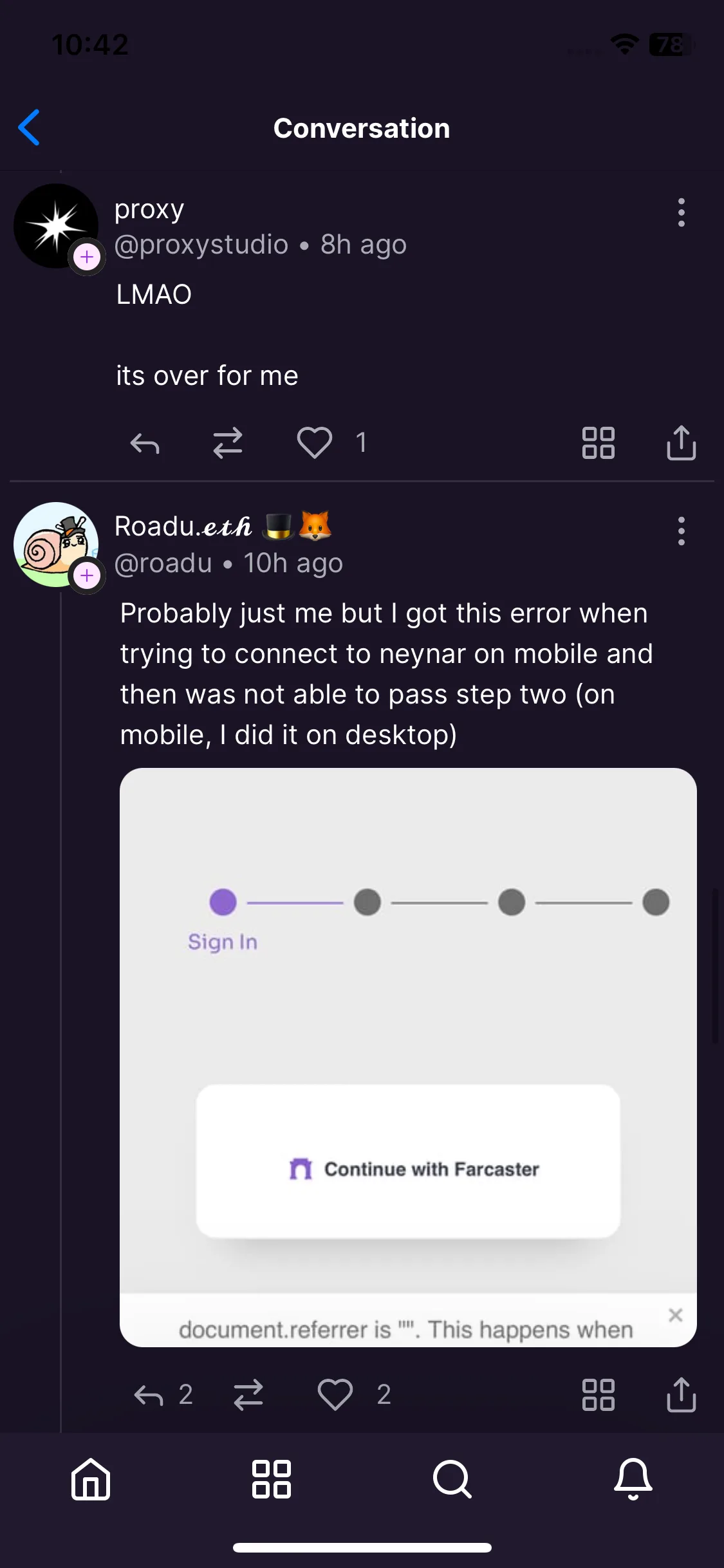The height and width of the screenshot is (1568, 724).
Task: Reply to proxy's LMAO post
Action: 145,443
